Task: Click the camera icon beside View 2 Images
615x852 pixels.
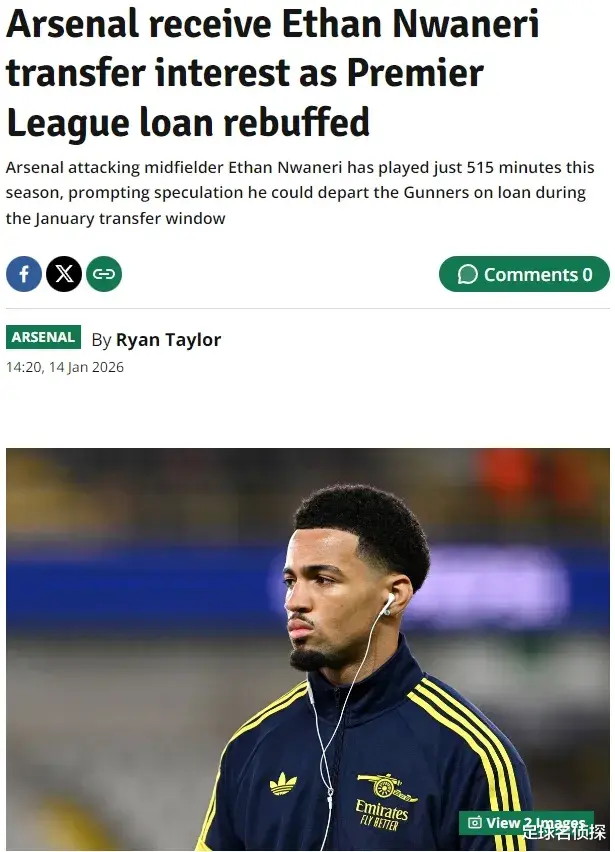Action: point(474,823)
